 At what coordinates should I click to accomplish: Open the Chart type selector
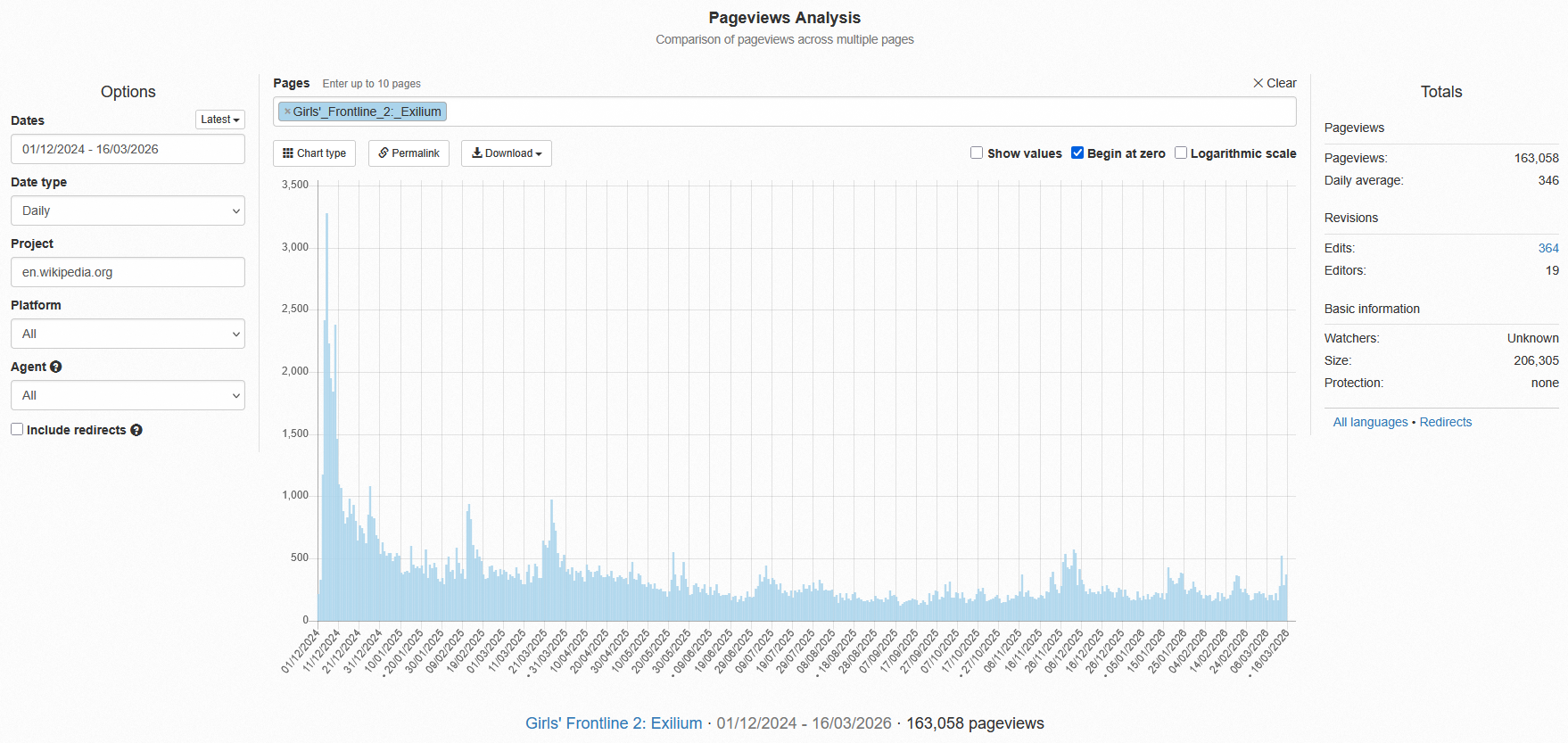(314, 153)
